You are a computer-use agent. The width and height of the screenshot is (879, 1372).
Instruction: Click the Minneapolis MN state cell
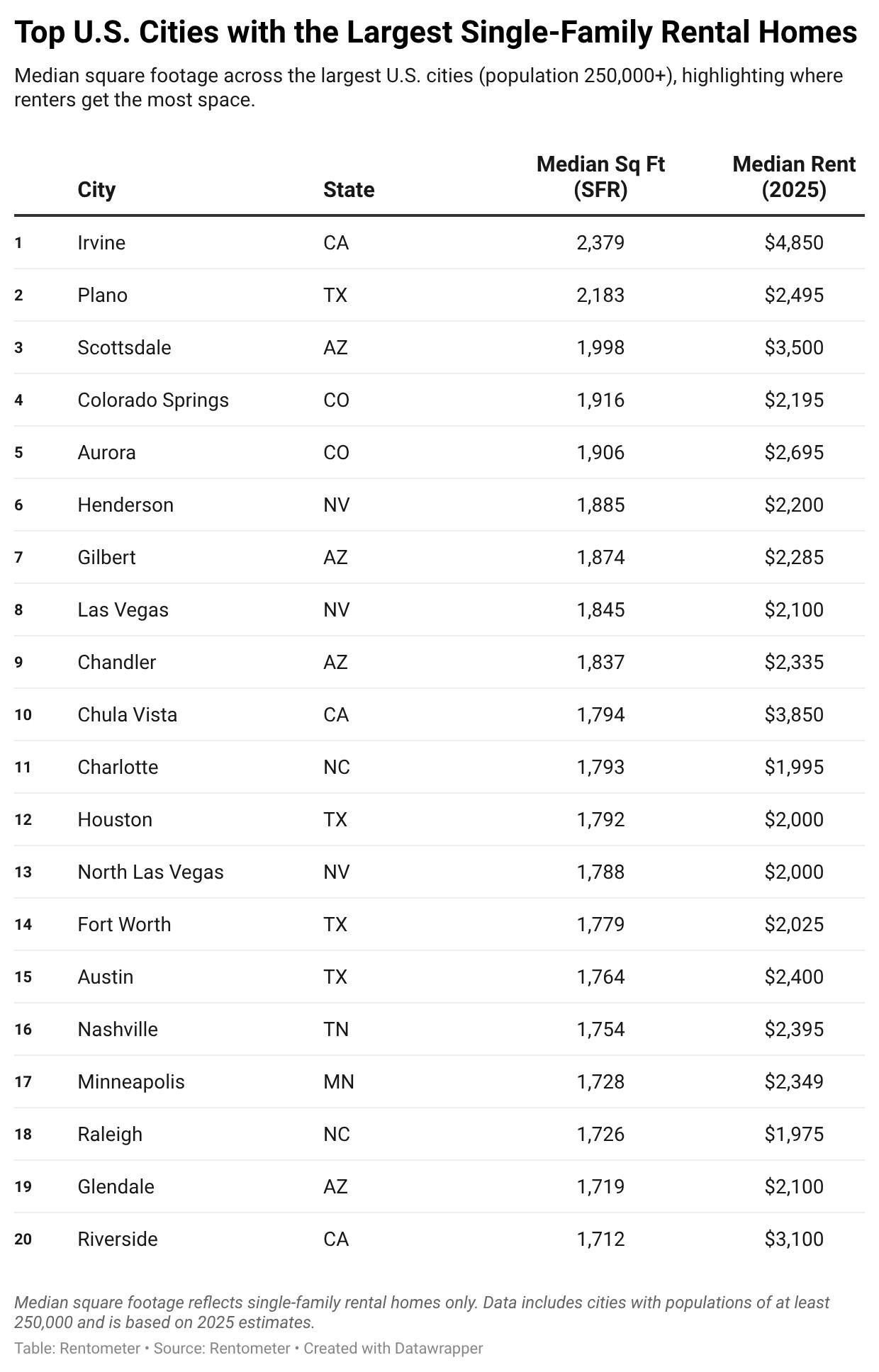339,1082
